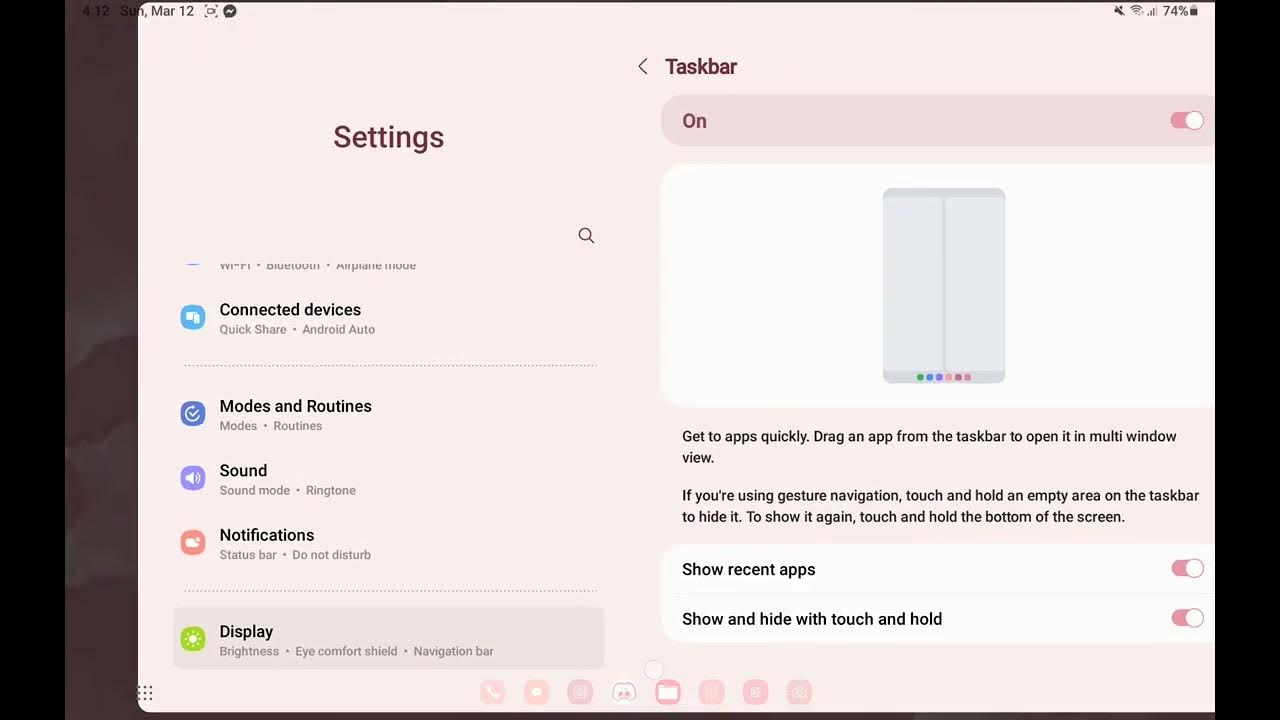The height and width of the screenshot is (720, 1280).
Task: Tap the mute icon in status bar
Action: 1119,11
